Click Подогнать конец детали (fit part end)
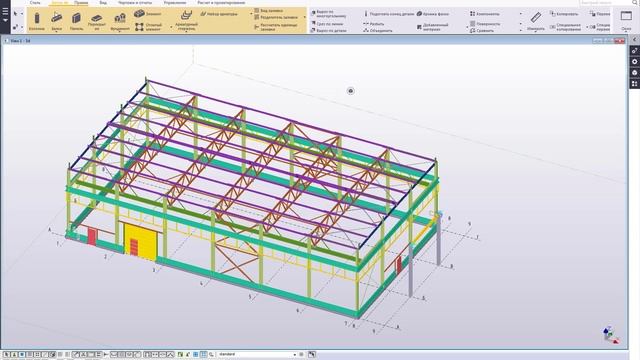 [389, 14]
